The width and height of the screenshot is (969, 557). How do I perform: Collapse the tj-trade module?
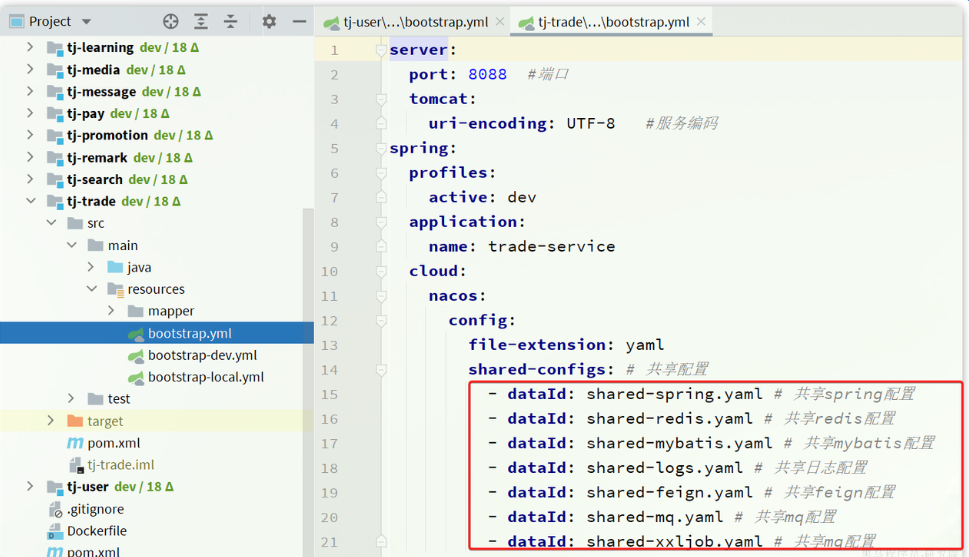(31, 201)
